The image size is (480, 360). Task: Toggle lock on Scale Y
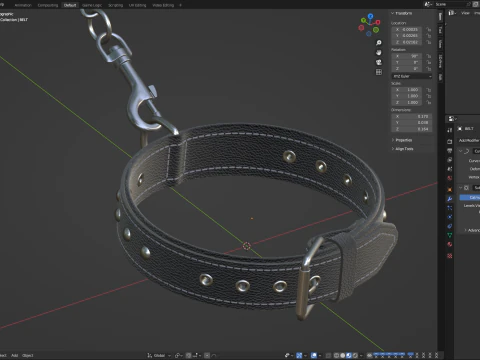pyautogui.click(x=429, y=96)
